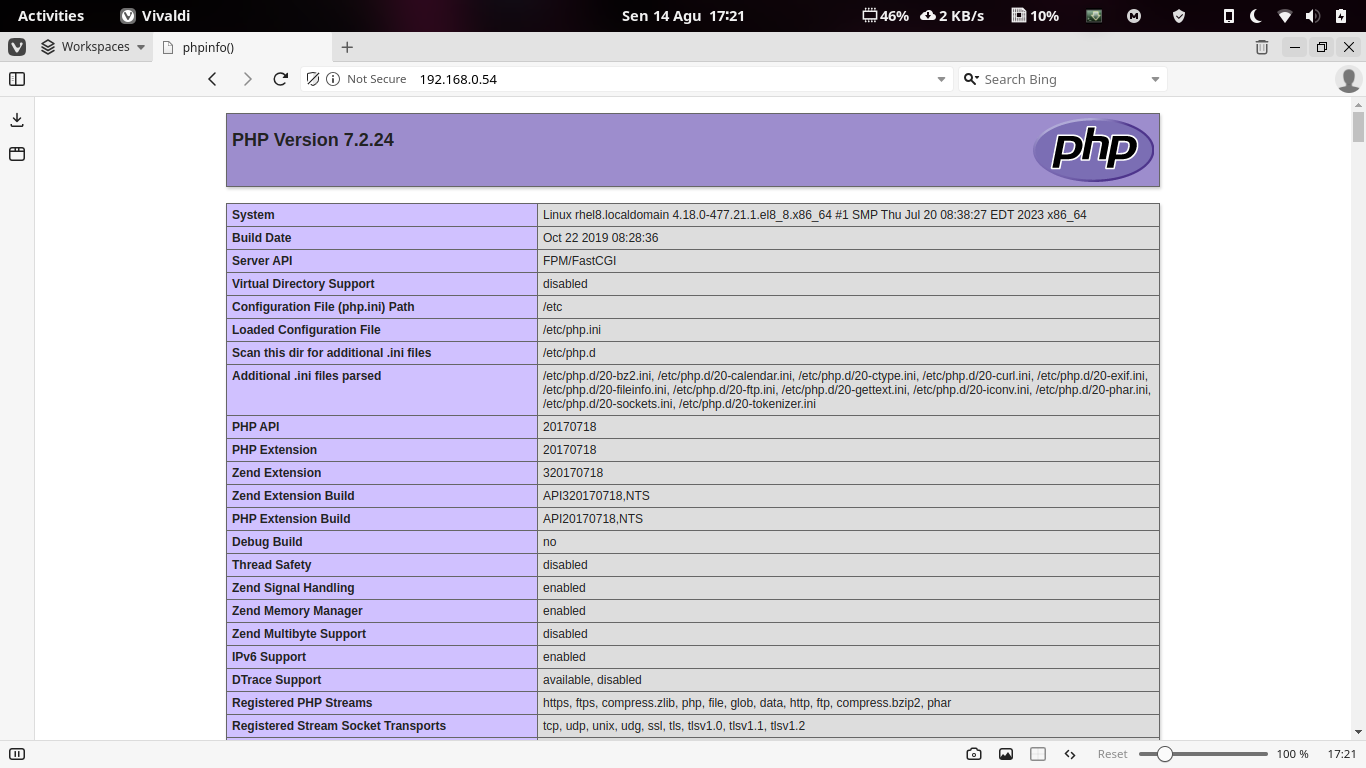Take a screenshot with the Capture Page icon

(973, 754)
